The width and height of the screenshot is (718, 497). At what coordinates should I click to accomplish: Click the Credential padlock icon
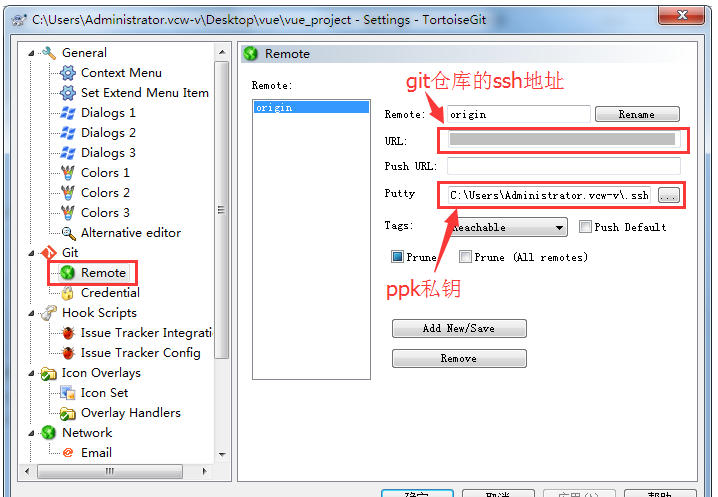(68, 293)
